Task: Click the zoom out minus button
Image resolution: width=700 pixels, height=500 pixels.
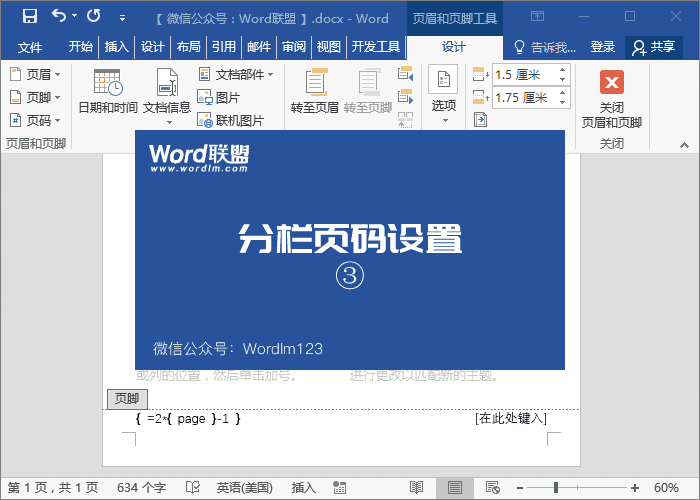Action: pyautogui.click(x=520, y=488)
